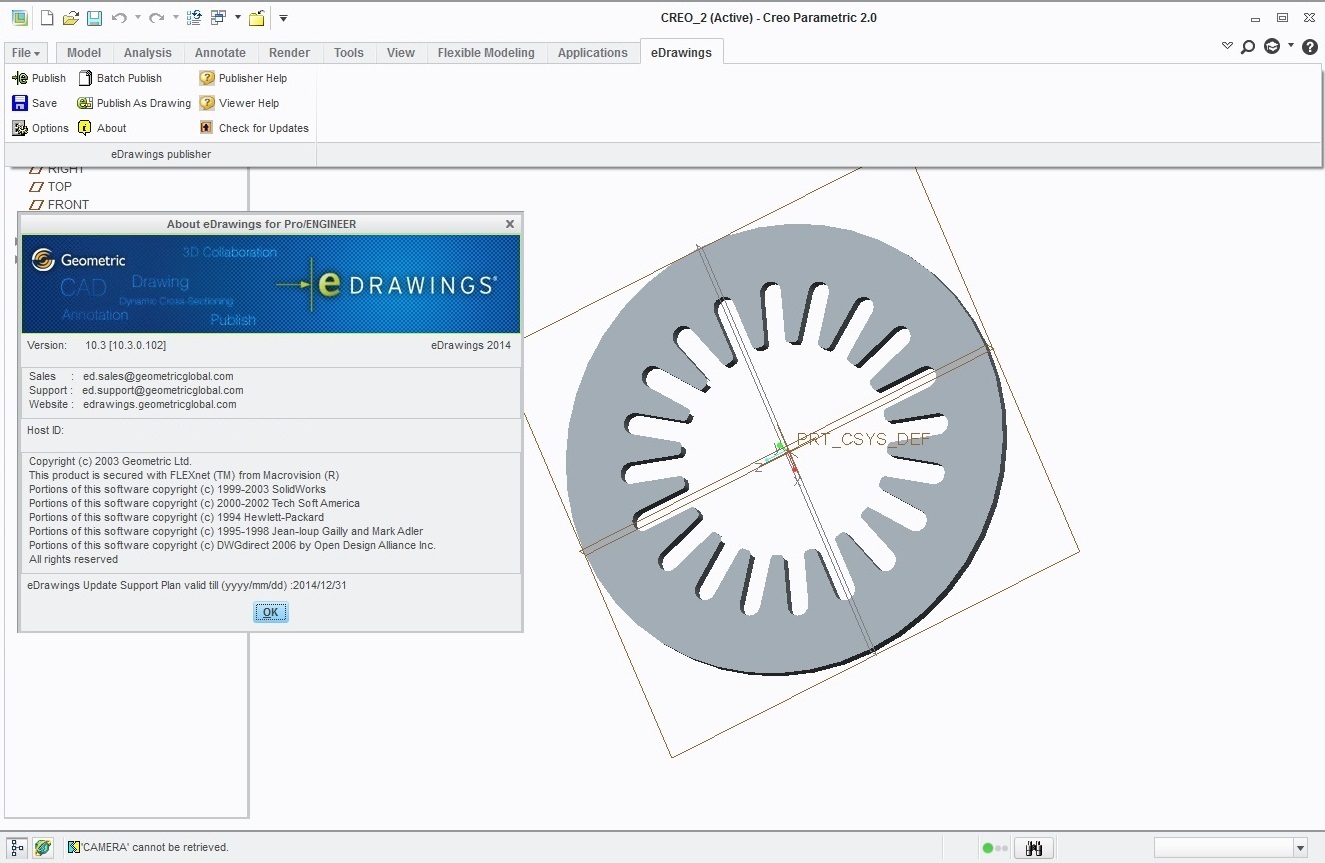Select the eDrawings tab

(681, 53)
